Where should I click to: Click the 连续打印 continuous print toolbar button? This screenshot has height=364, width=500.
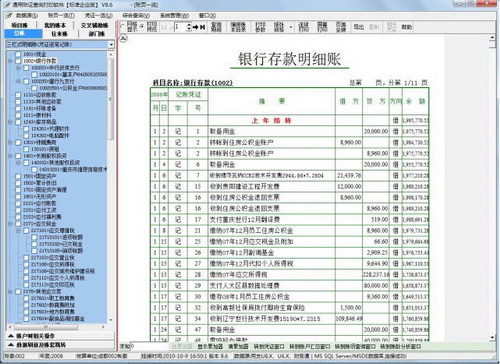(303, 27)
